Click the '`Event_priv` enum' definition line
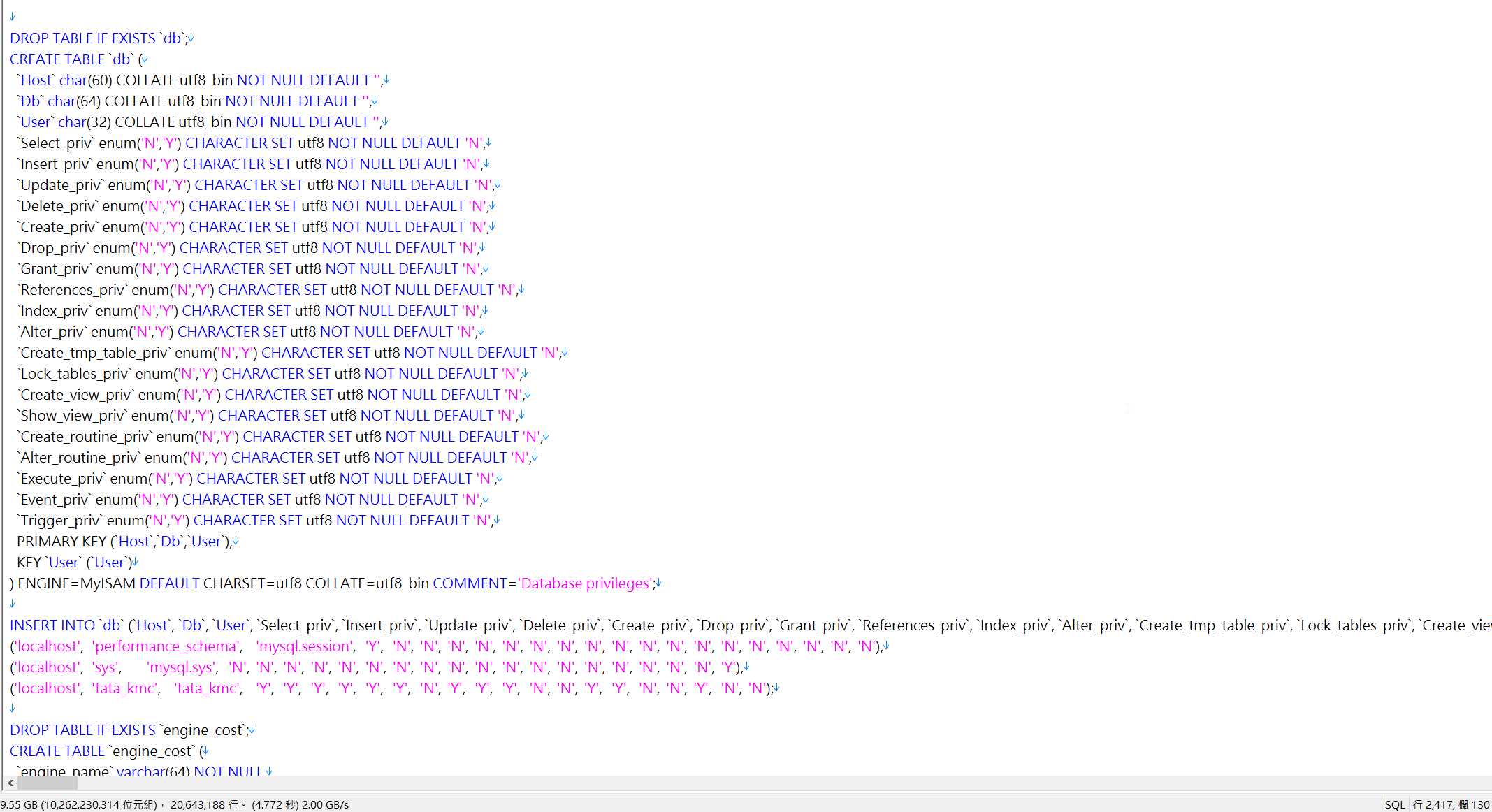Screen dimensions: 1492x812 tap(249, 500)
